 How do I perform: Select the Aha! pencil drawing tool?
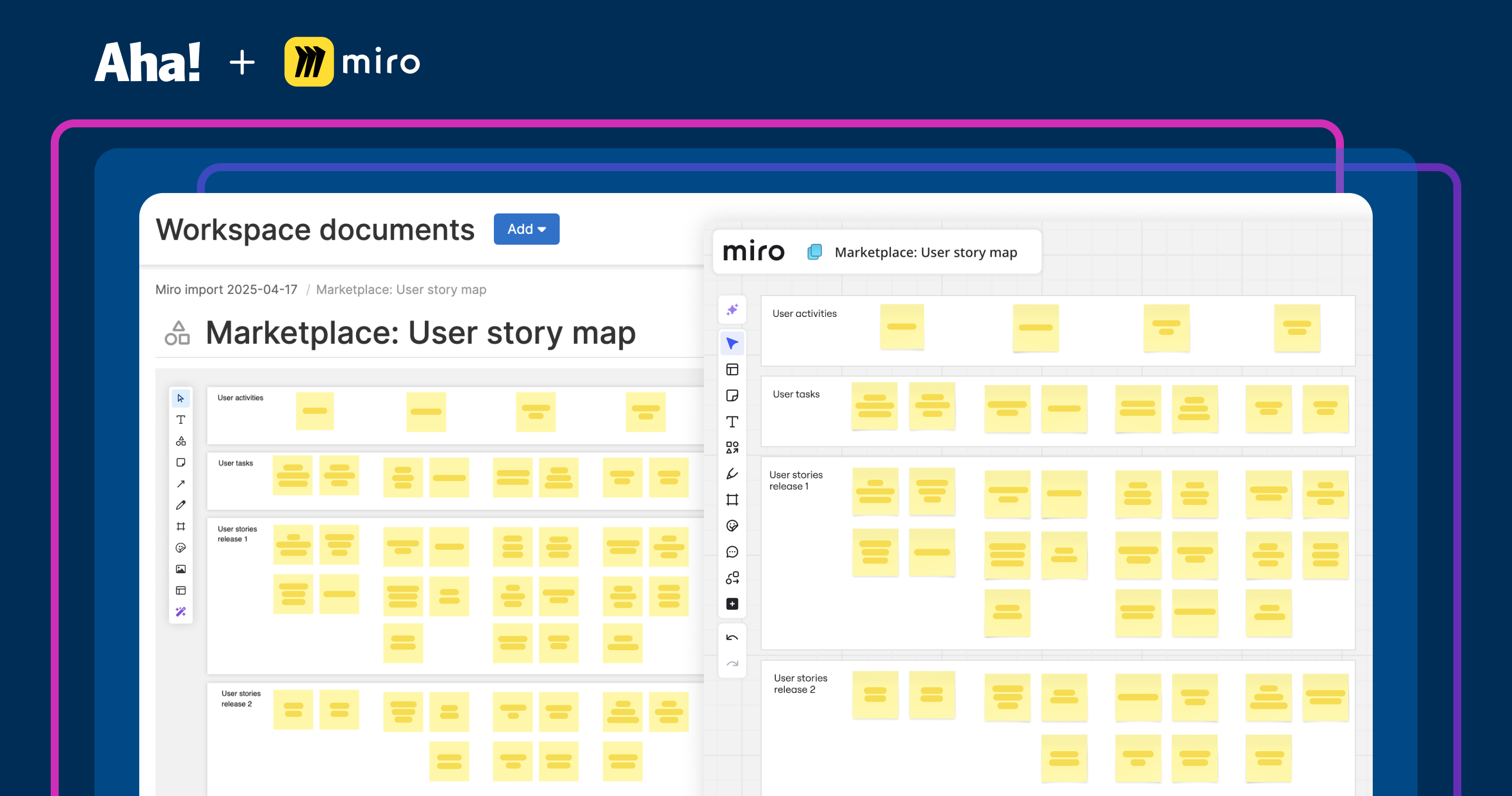tap(181, 505)
